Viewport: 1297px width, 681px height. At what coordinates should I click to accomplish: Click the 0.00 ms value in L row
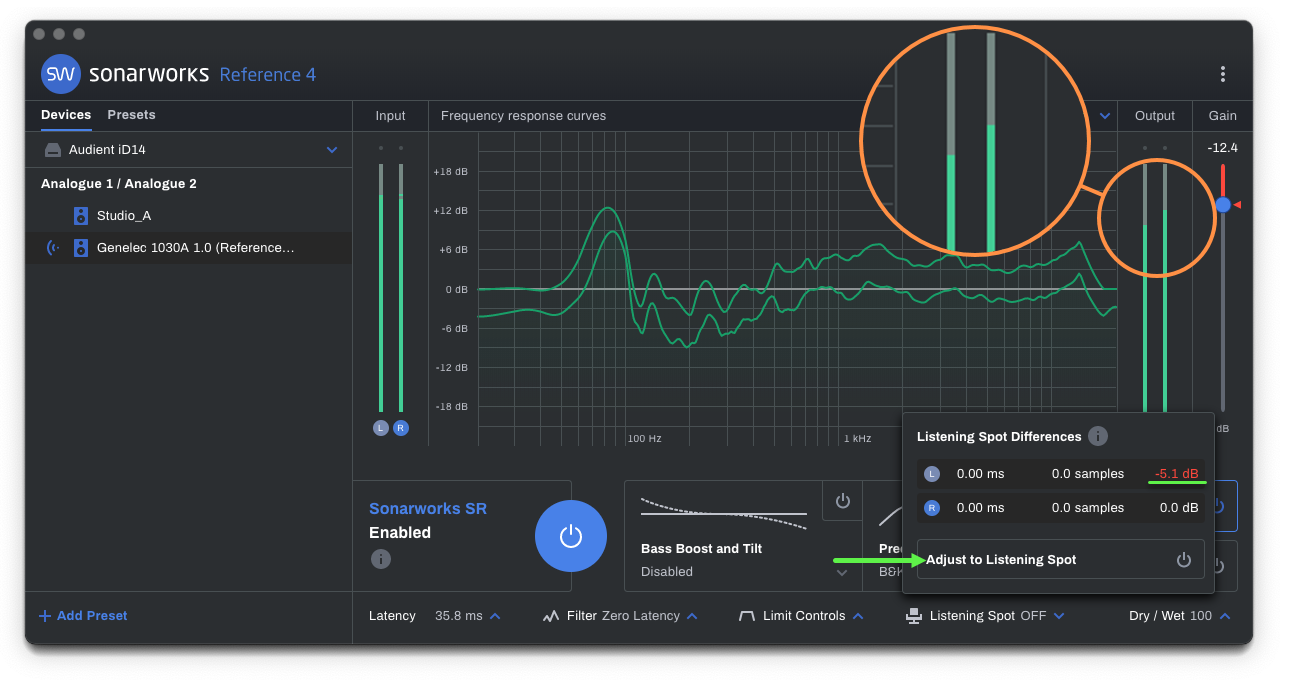980,474
